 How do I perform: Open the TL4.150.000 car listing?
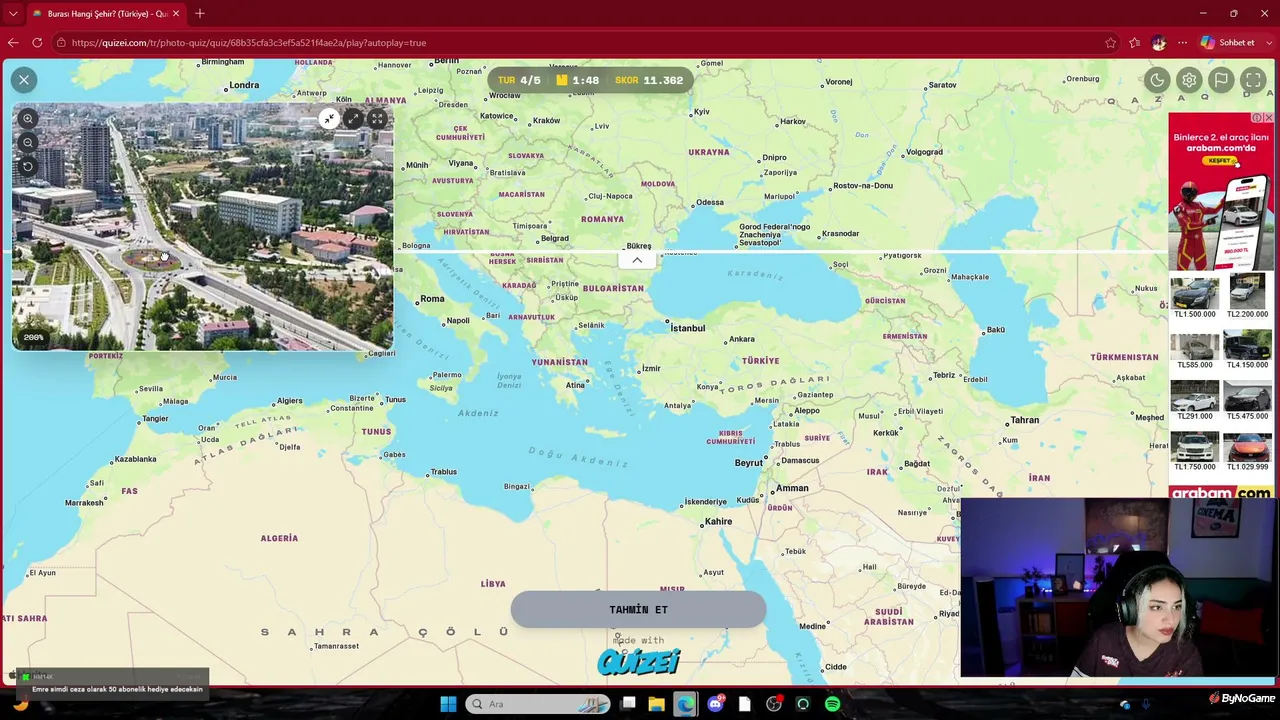coord(1247,350)
